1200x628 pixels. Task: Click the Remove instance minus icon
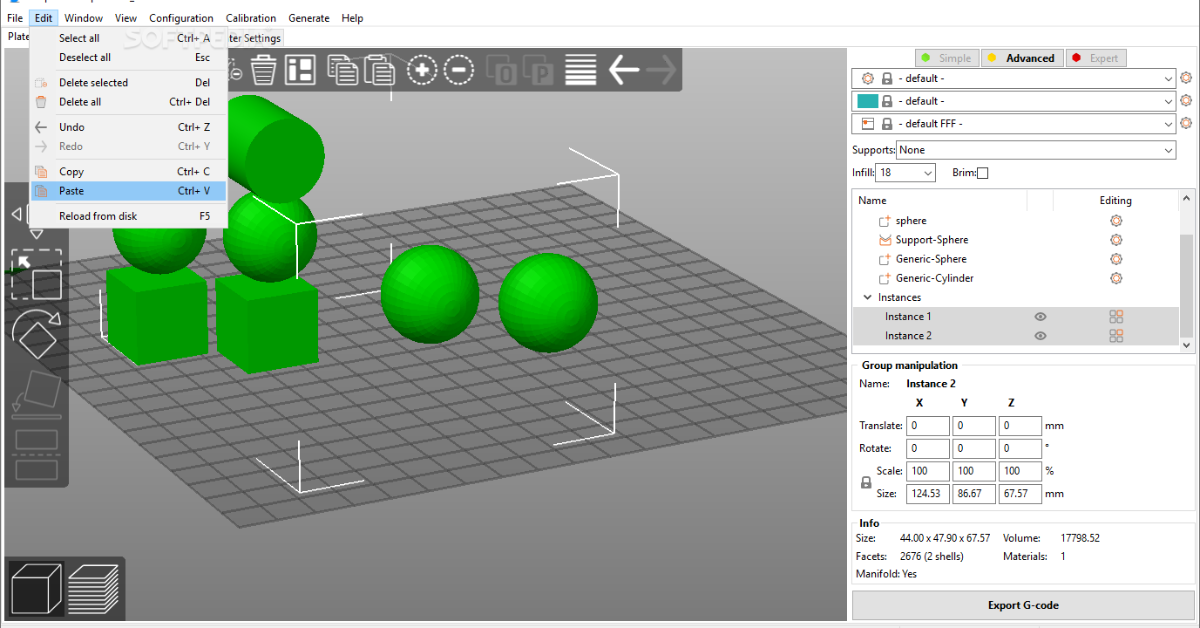click(459, 70)
